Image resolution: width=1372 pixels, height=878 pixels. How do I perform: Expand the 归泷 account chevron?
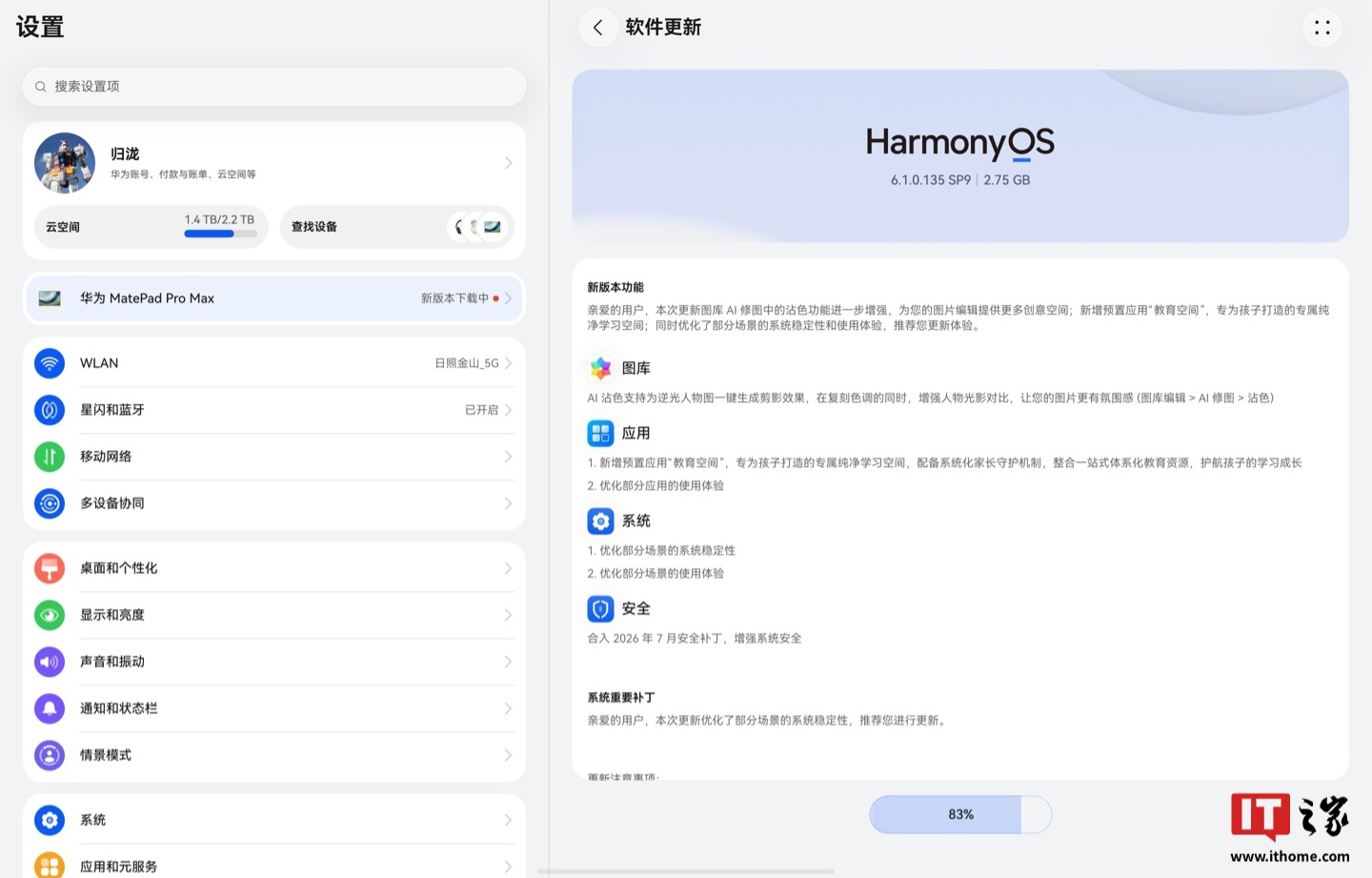[x=508, y=163]
